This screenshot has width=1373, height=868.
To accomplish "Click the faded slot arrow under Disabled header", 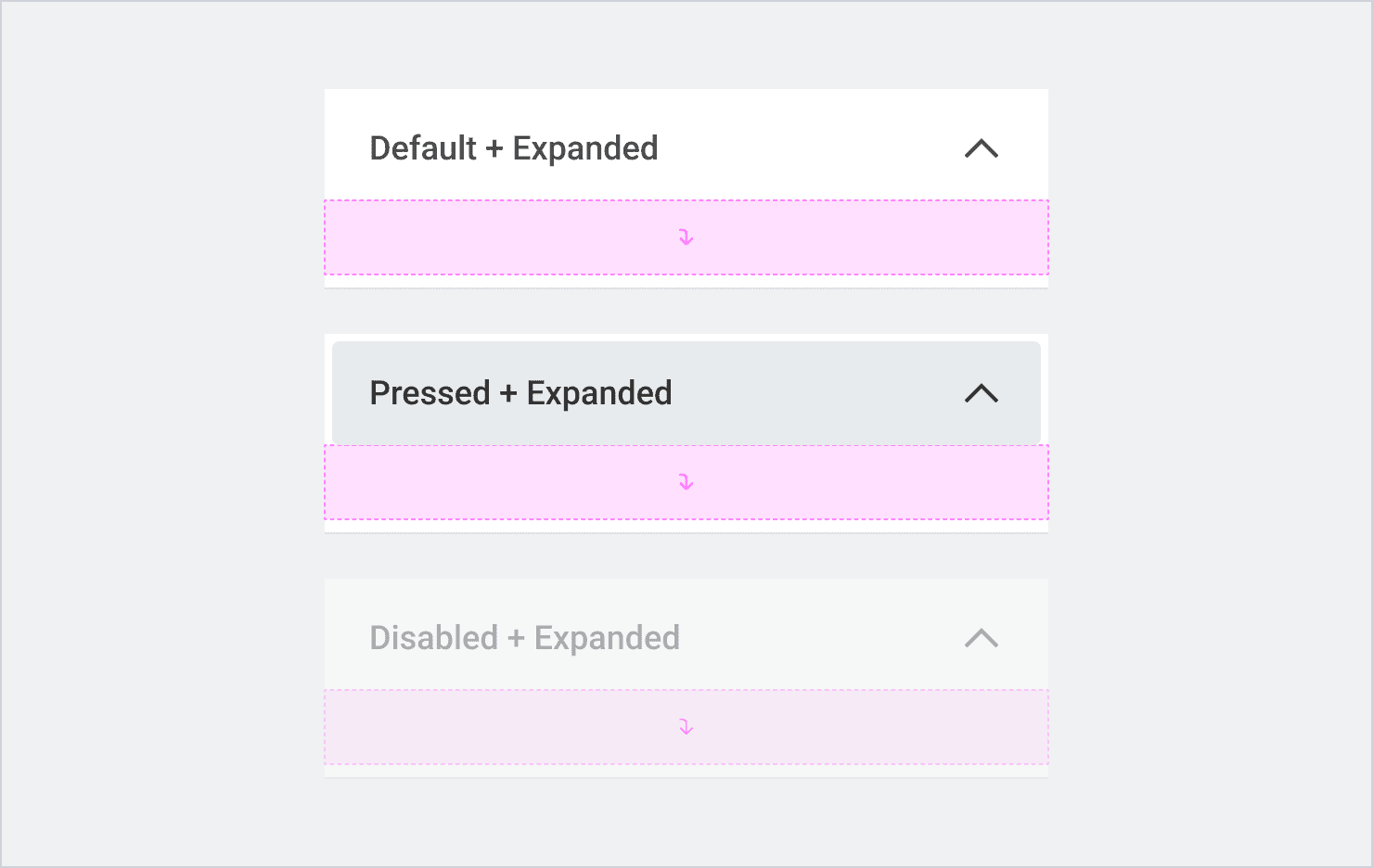I will pos(686,727).
